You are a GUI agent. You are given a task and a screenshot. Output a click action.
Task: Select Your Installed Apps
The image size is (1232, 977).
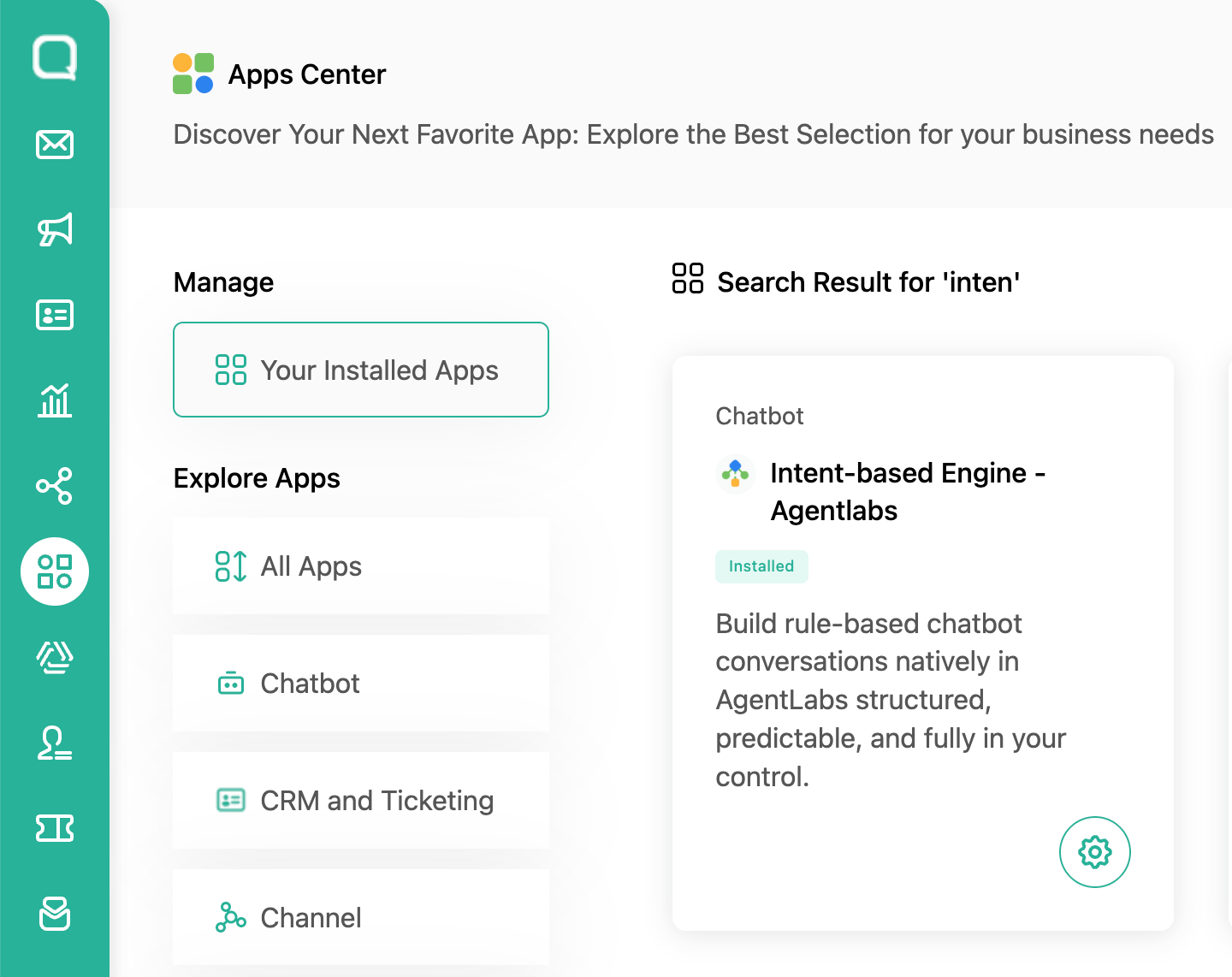[x=361, y=370]
